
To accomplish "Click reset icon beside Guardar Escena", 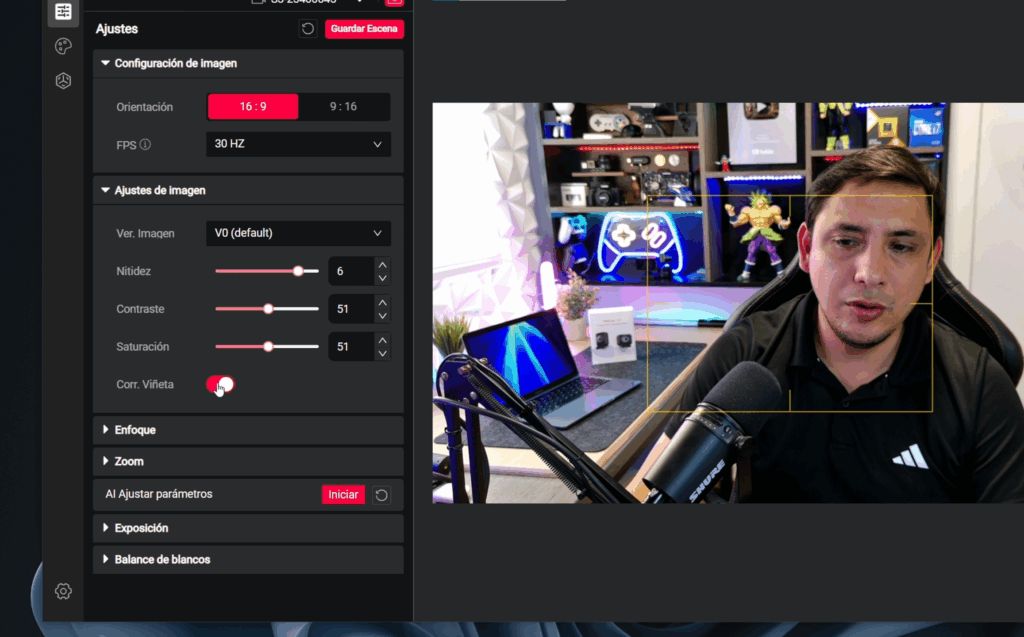I will pyautogui.click(x=308, y=29).
